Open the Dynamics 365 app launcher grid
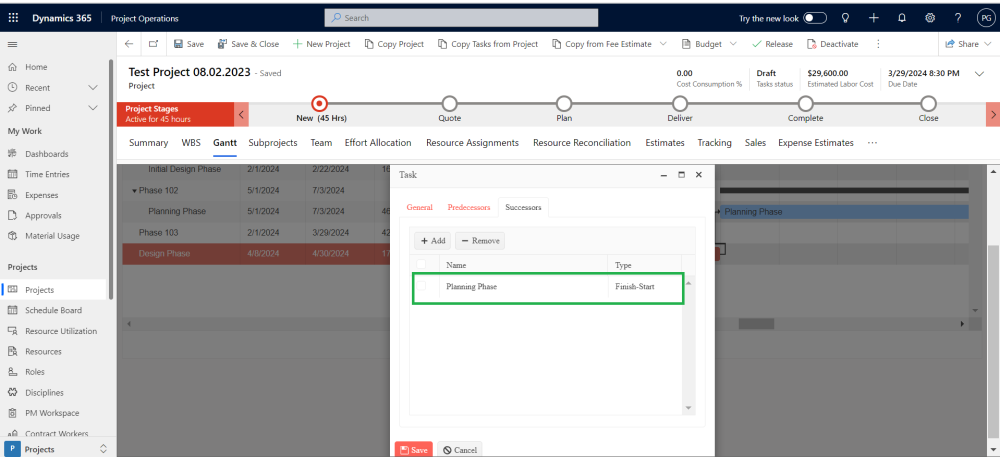This screenshot has width=1000, height=457. 13,18
